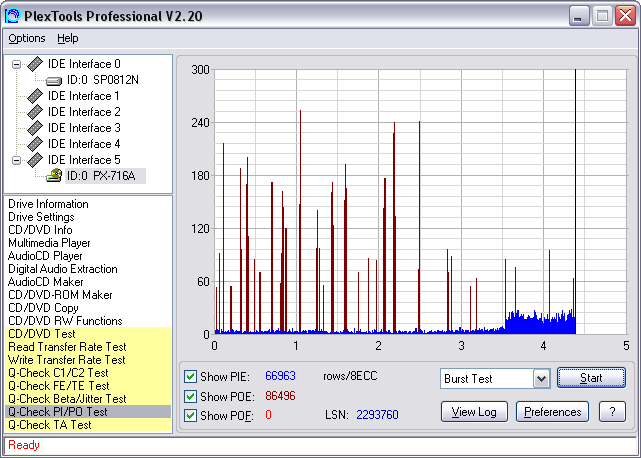The image size is (641, 458).
Task: Select ID:0 SP0812N drive in tree
Action: 103,80
